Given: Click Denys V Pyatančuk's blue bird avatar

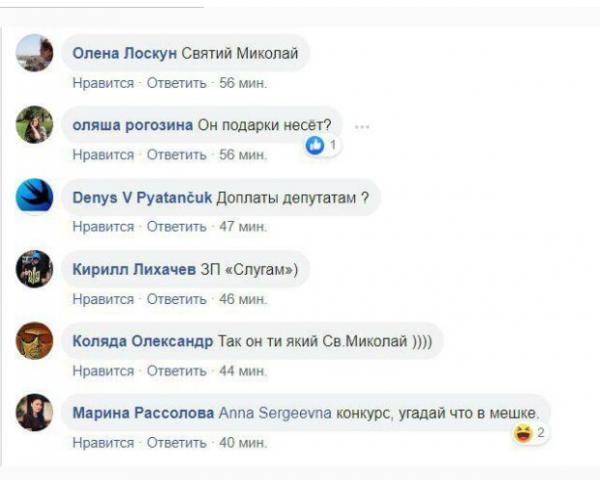Looking at the screenshot, I should point(35,197).
